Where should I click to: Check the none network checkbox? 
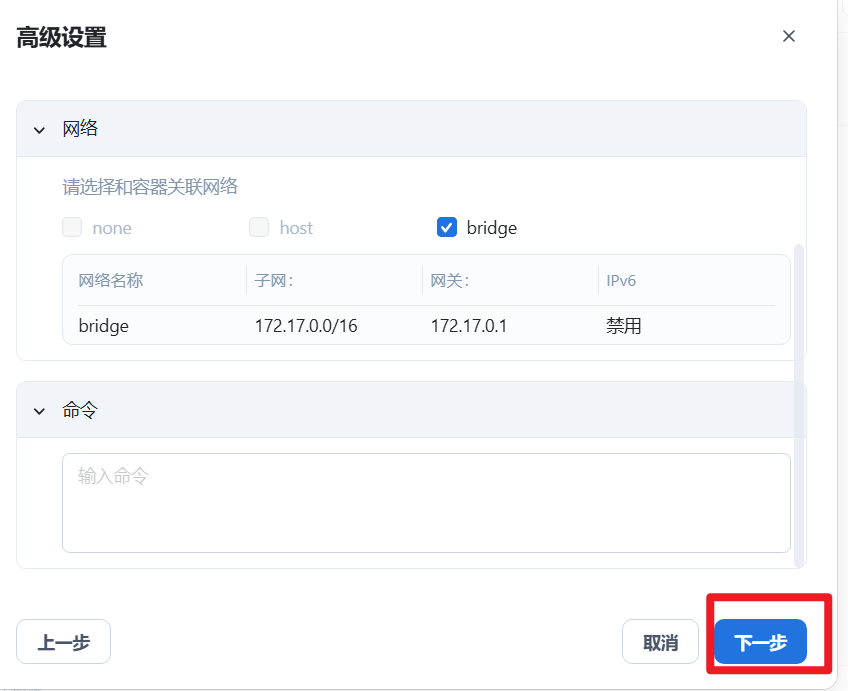point(72,227)
